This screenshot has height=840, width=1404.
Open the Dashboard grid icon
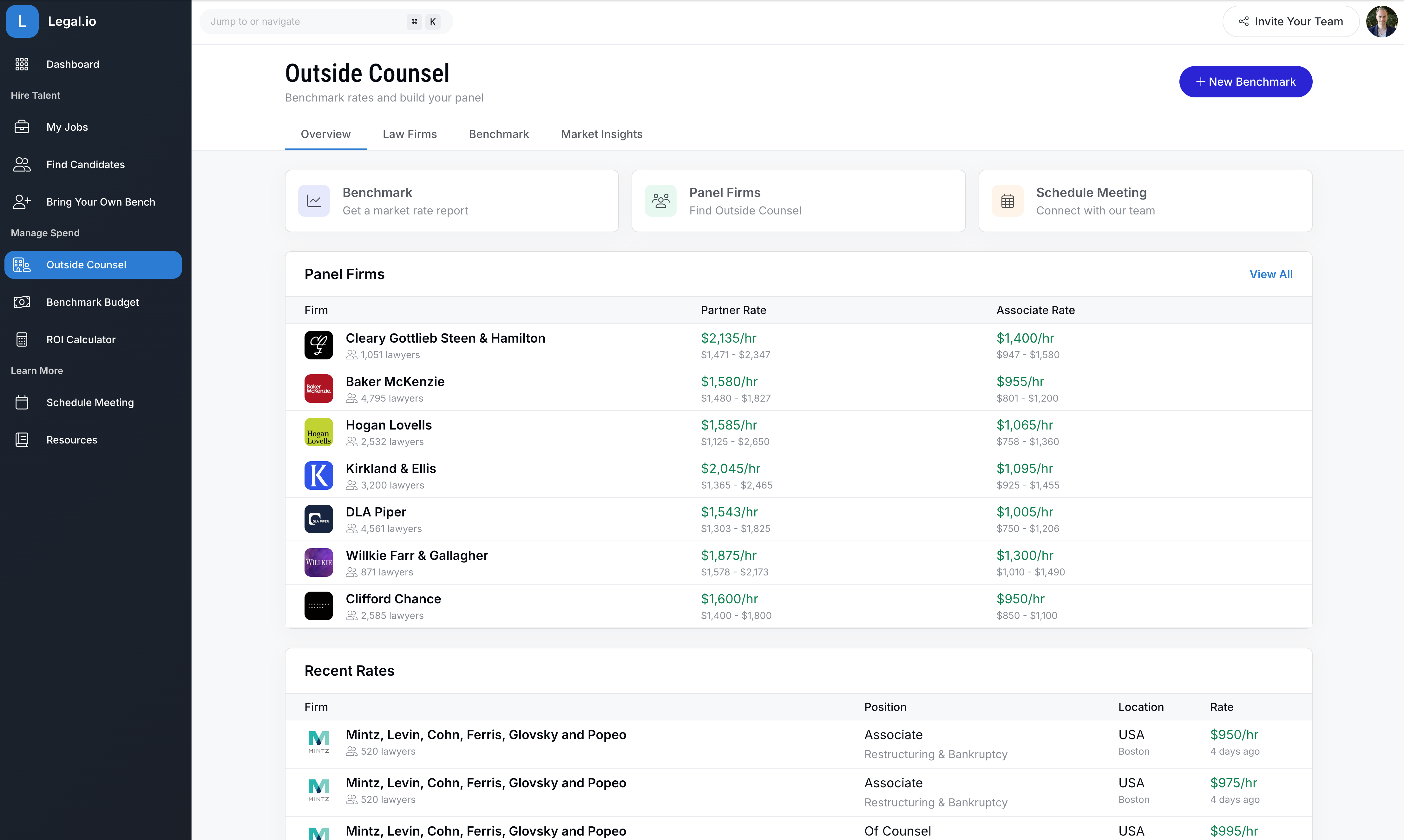click(x=22, y=64)
